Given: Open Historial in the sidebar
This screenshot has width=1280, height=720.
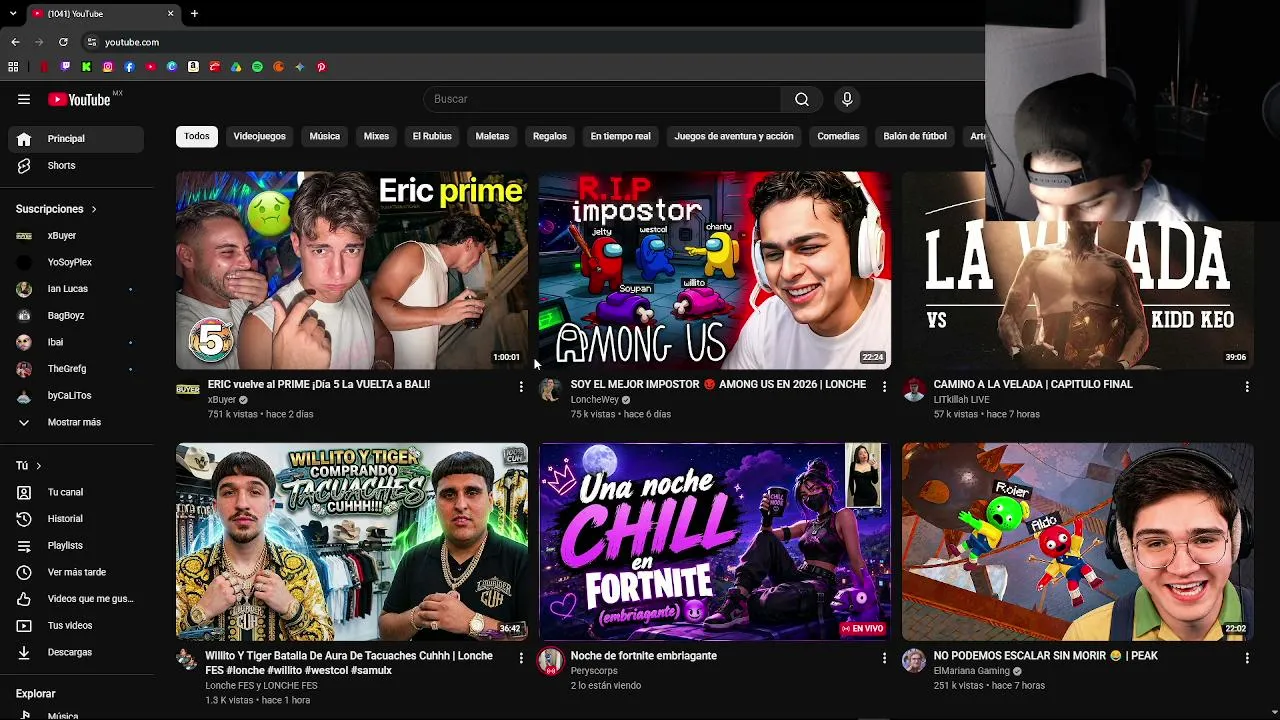Looking at the screenshot, I should (x=76, y=519).
